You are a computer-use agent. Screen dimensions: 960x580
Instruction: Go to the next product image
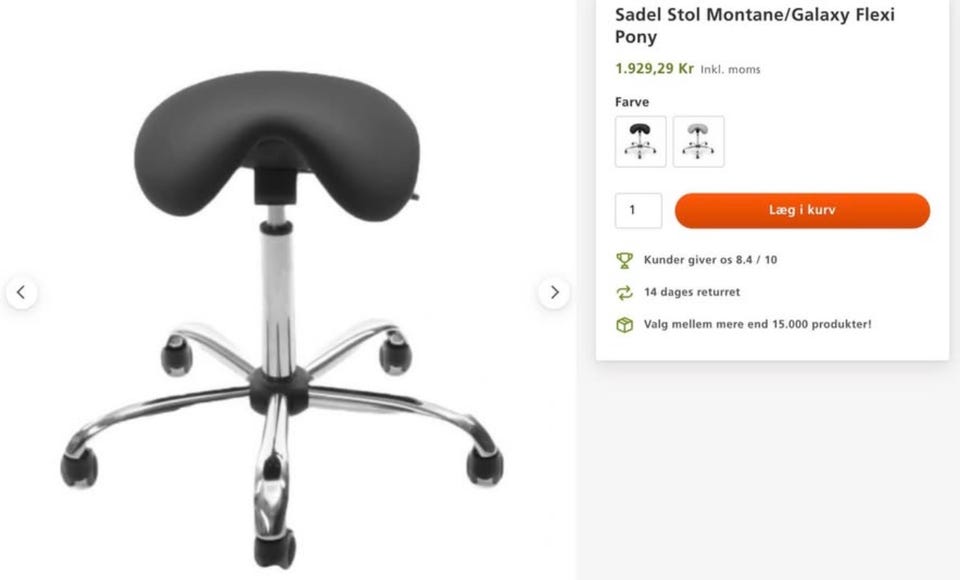[x=554, y=293]
